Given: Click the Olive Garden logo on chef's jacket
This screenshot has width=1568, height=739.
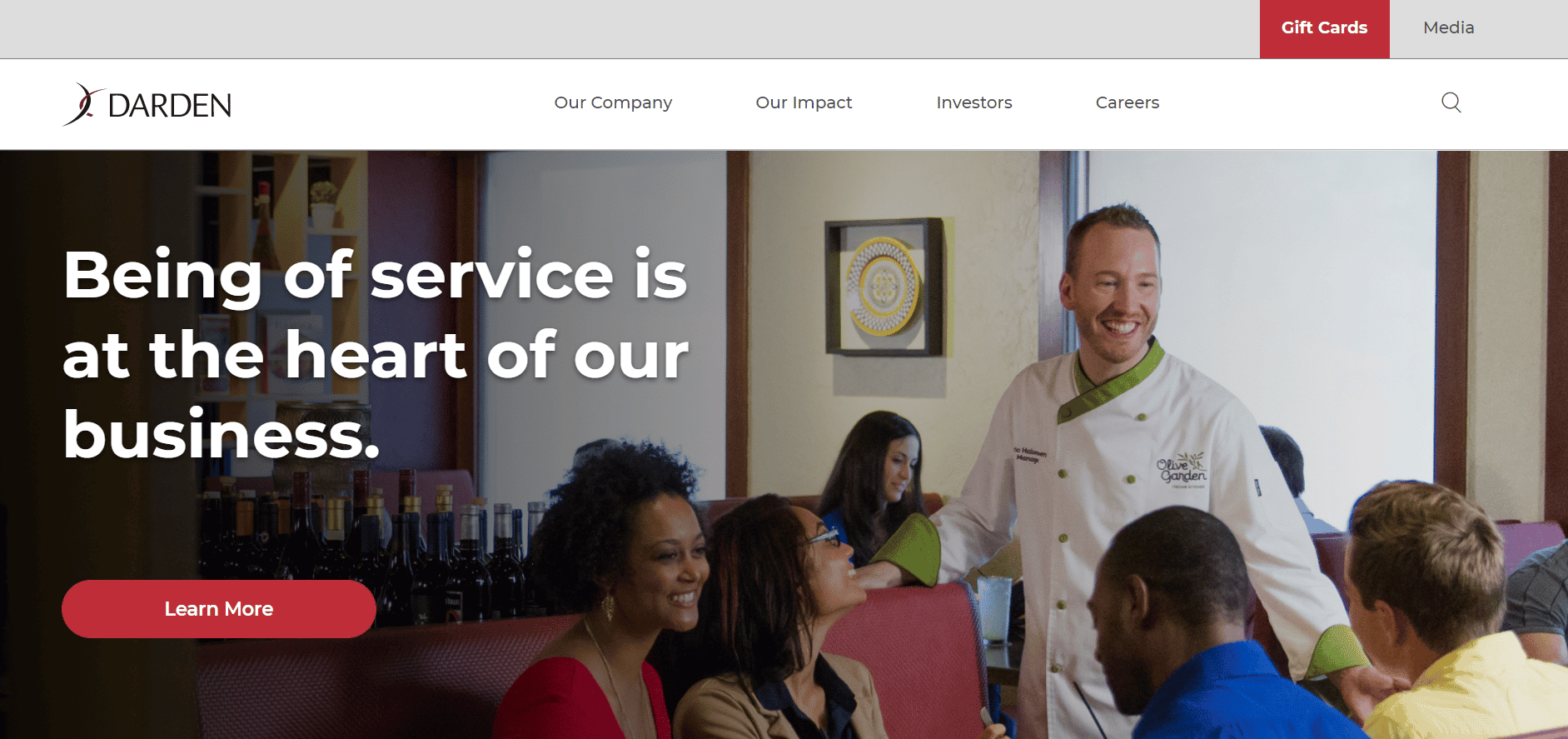Looking at the screenshot, I should click(1181, 470).
